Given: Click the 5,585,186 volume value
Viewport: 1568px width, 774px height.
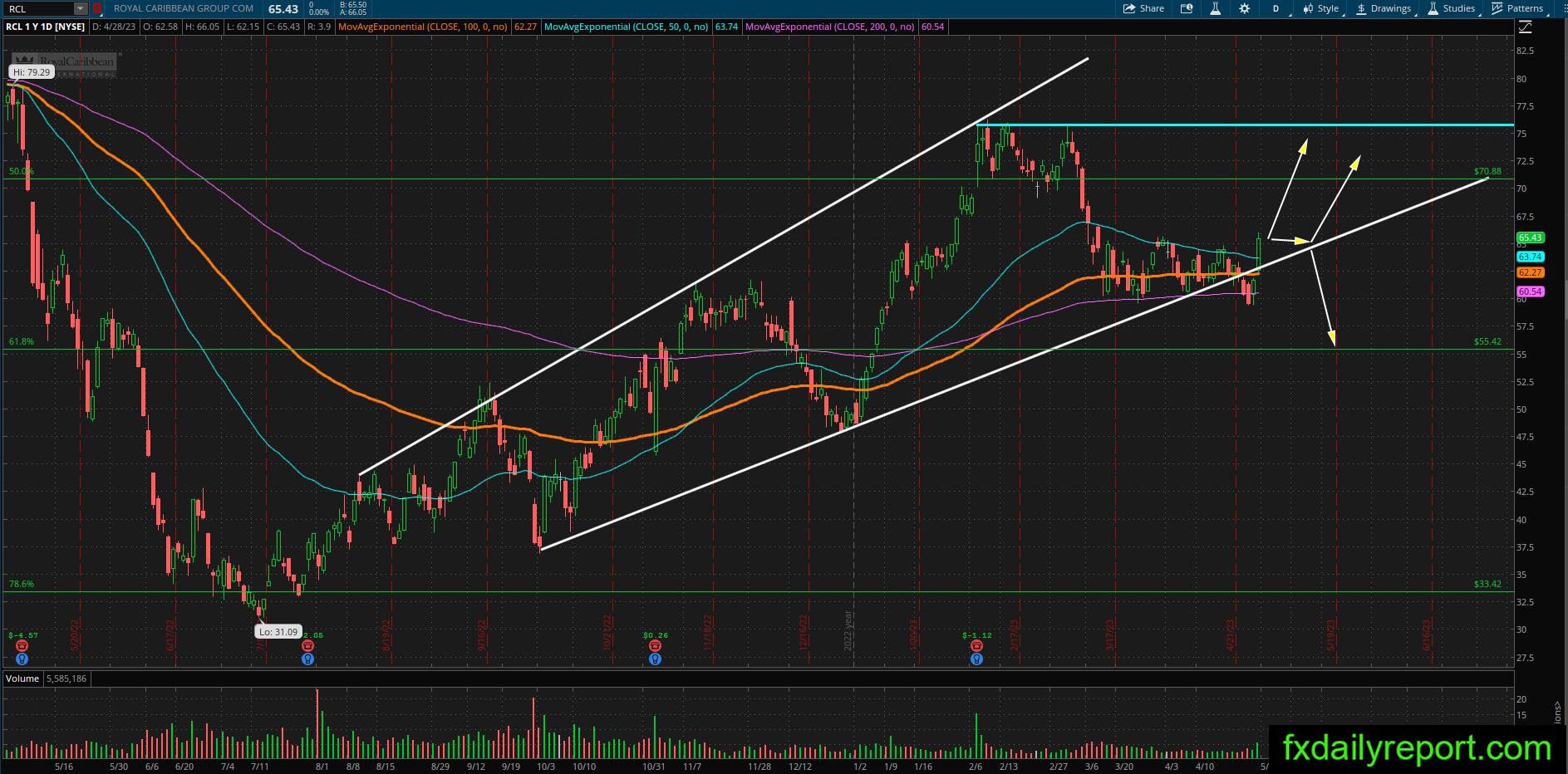Looking at the screenshot, I should [66, 678].
